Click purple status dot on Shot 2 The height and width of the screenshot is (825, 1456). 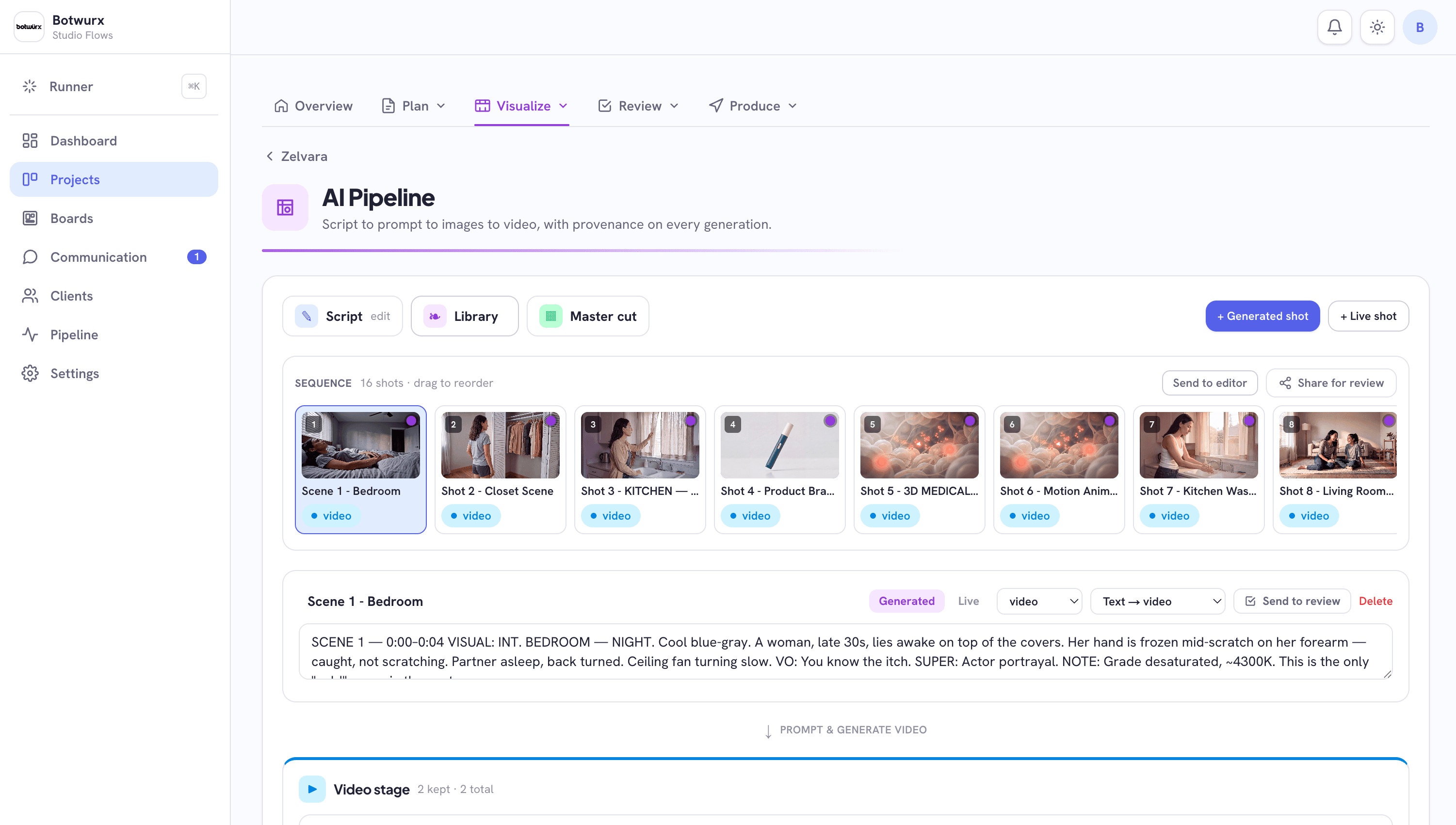click(x=550, y=420)
